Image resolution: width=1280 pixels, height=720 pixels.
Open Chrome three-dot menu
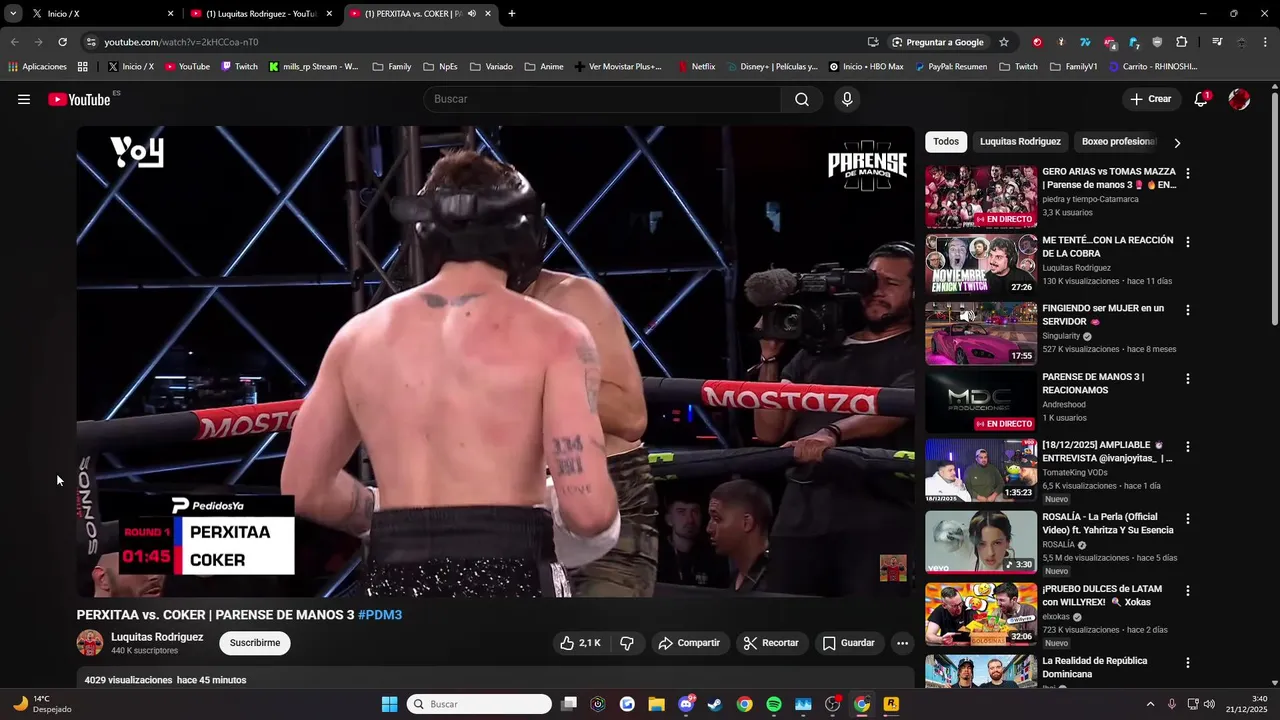click(x=1266, y=42)
